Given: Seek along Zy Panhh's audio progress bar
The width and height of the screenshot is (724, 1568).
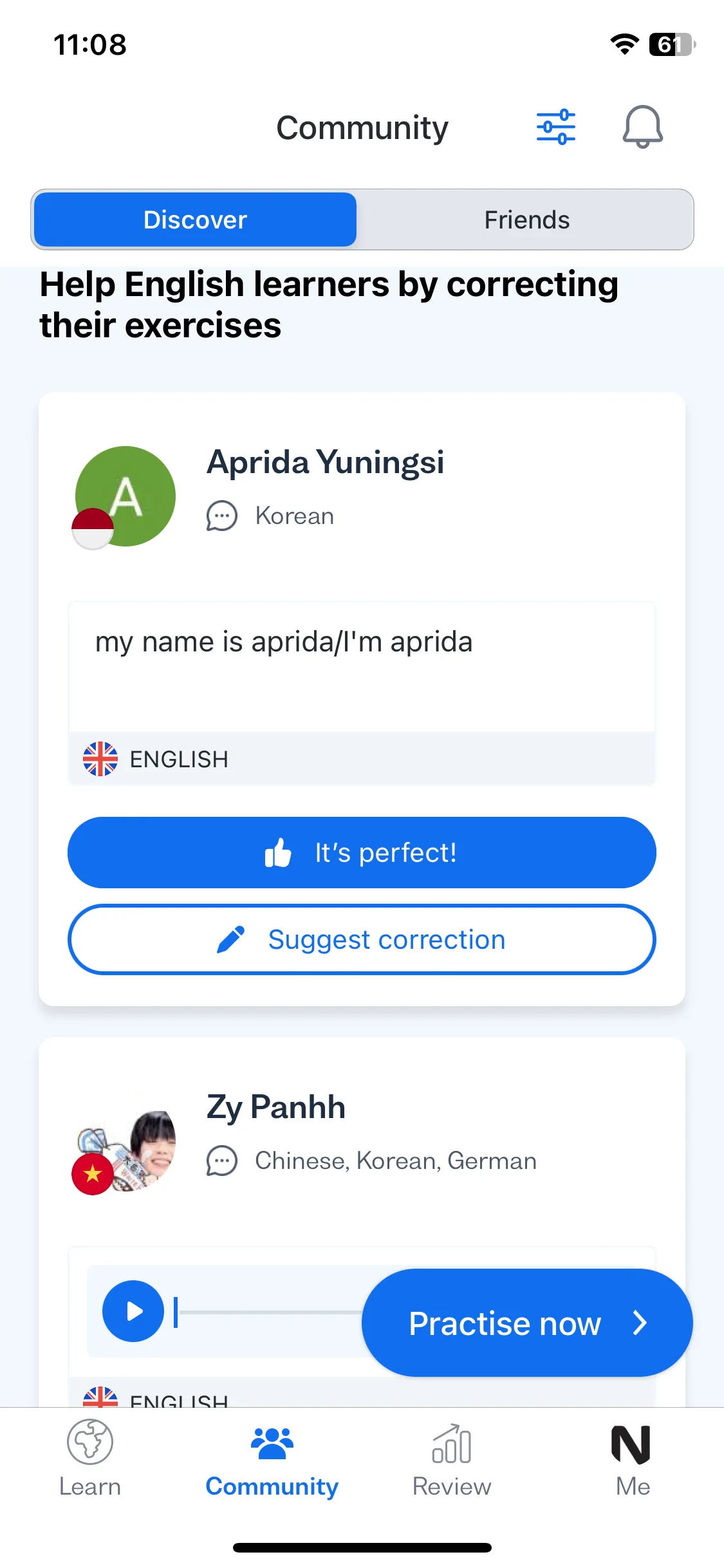Looking at the screenshot, I should coord(267,1311).
